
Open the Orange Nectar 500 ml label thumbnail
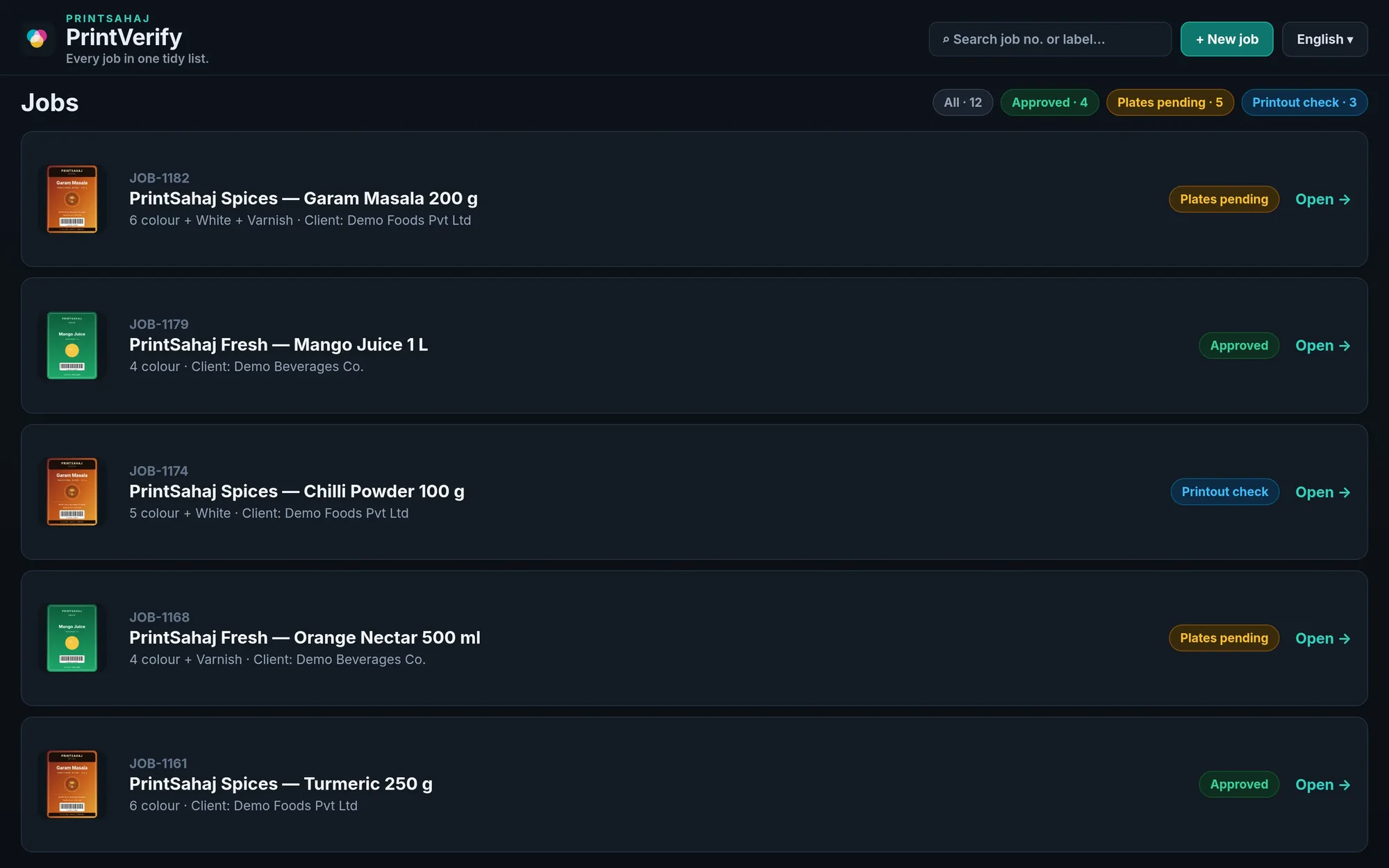pos(72,638)
